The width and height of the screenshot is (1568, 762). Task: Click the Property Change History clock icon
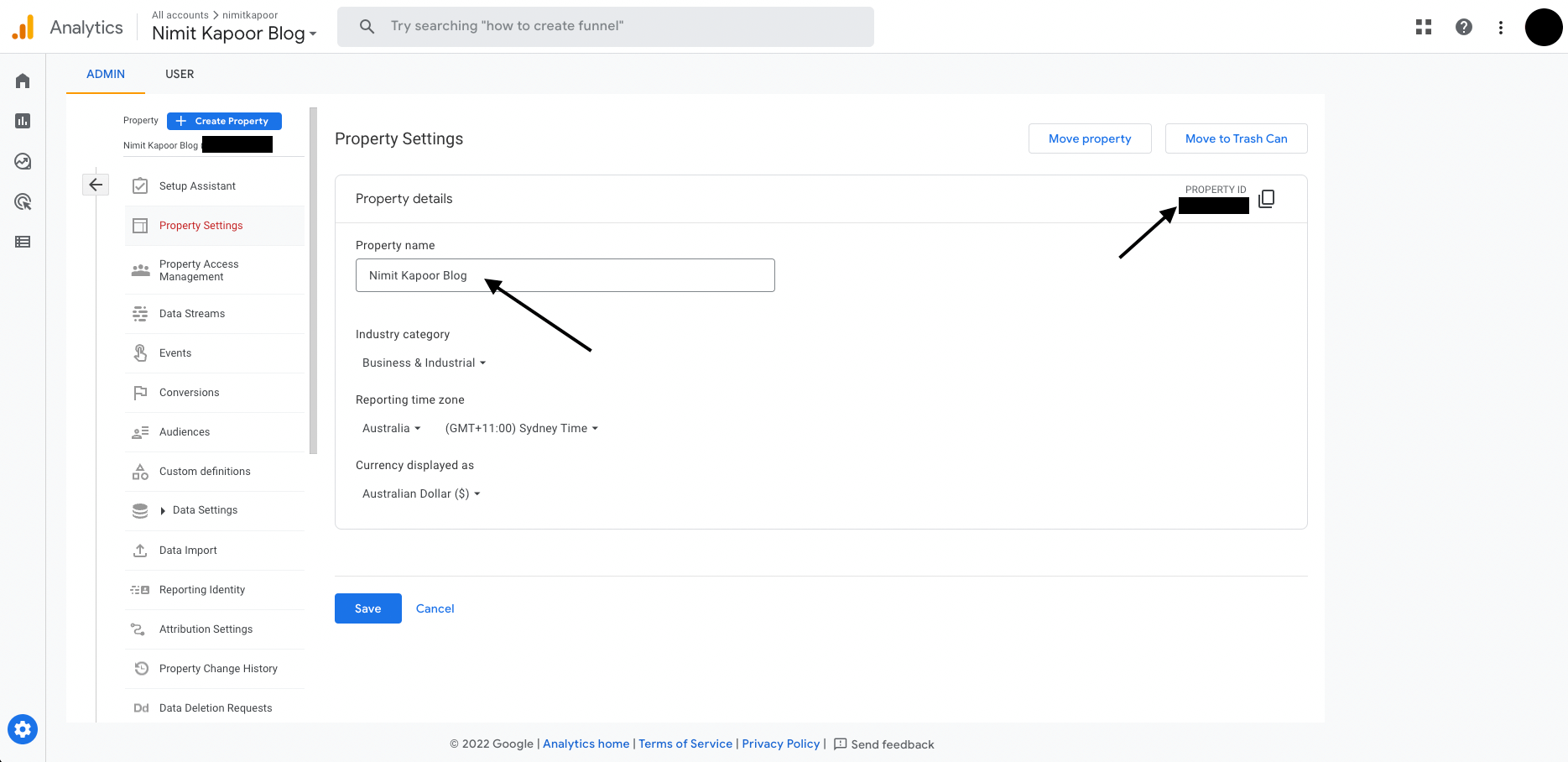click(141, 669)
